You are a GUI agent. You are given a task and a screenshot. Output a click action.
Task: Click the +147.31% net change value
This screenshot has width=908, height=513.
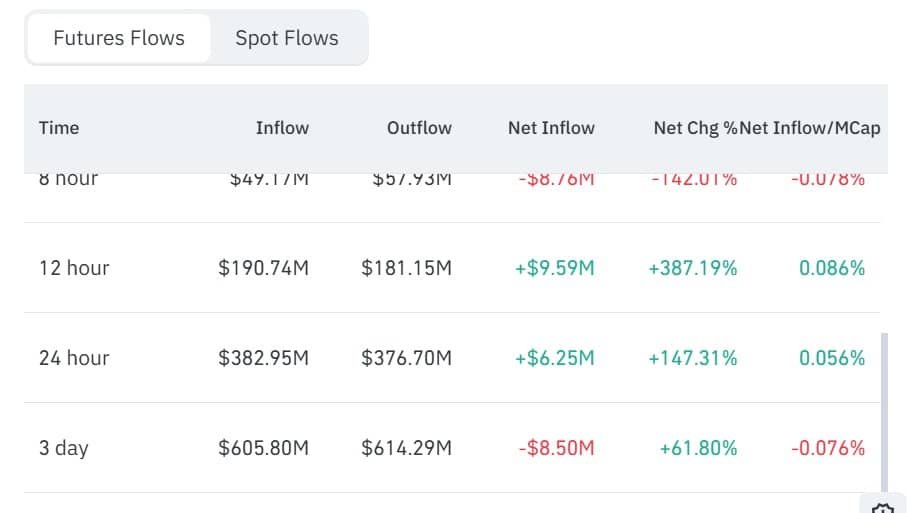click(693, 358)
